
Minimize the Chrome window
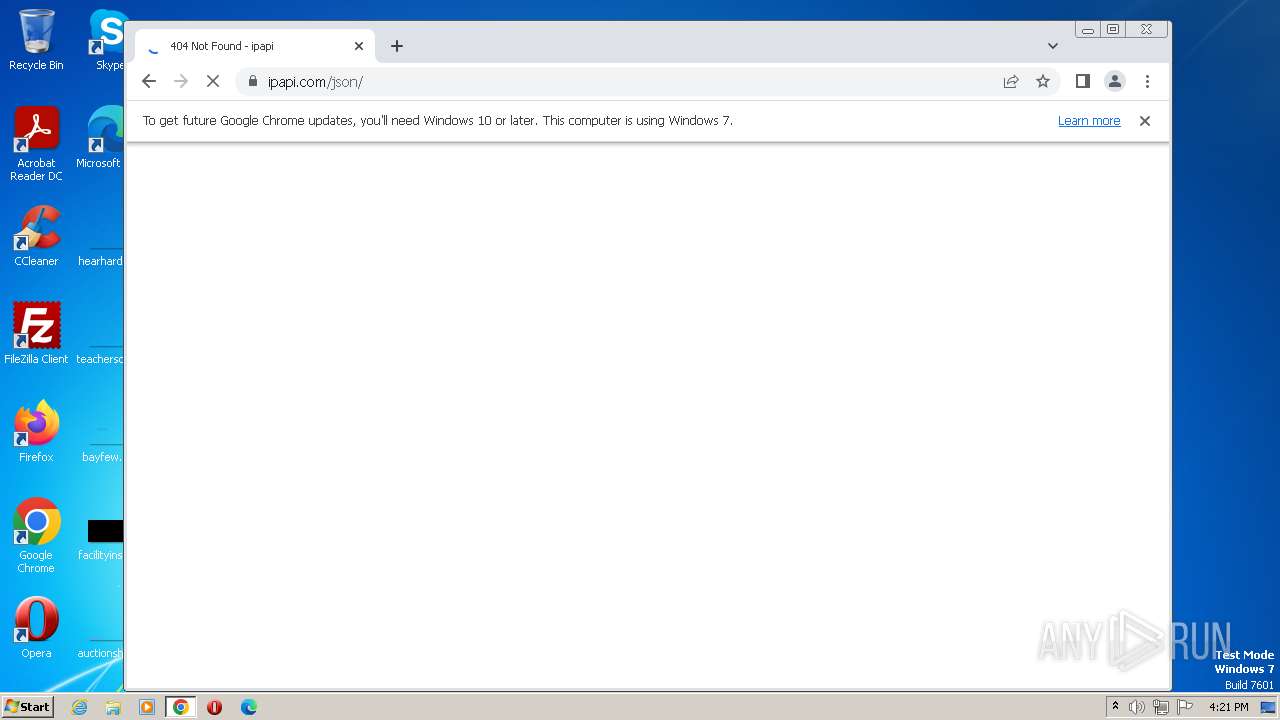pyautogui.click(x=1088, y=30)
